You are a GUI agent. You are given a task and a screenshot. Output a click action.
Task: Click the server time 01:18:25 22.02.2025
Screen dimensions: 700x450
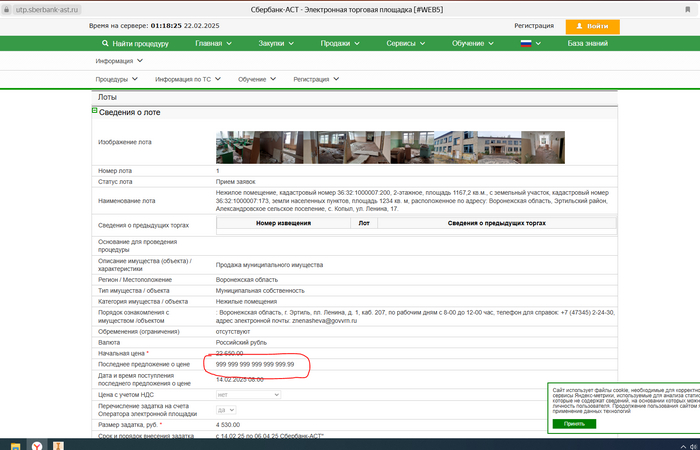185,25
